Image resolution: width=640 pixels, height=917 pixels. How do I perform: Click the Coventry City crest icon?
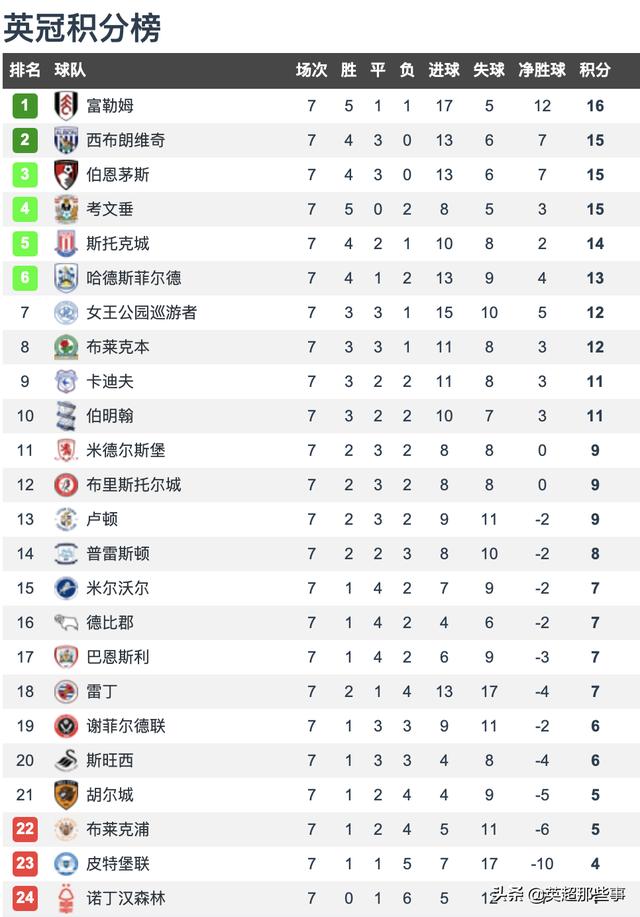[66, 209]
